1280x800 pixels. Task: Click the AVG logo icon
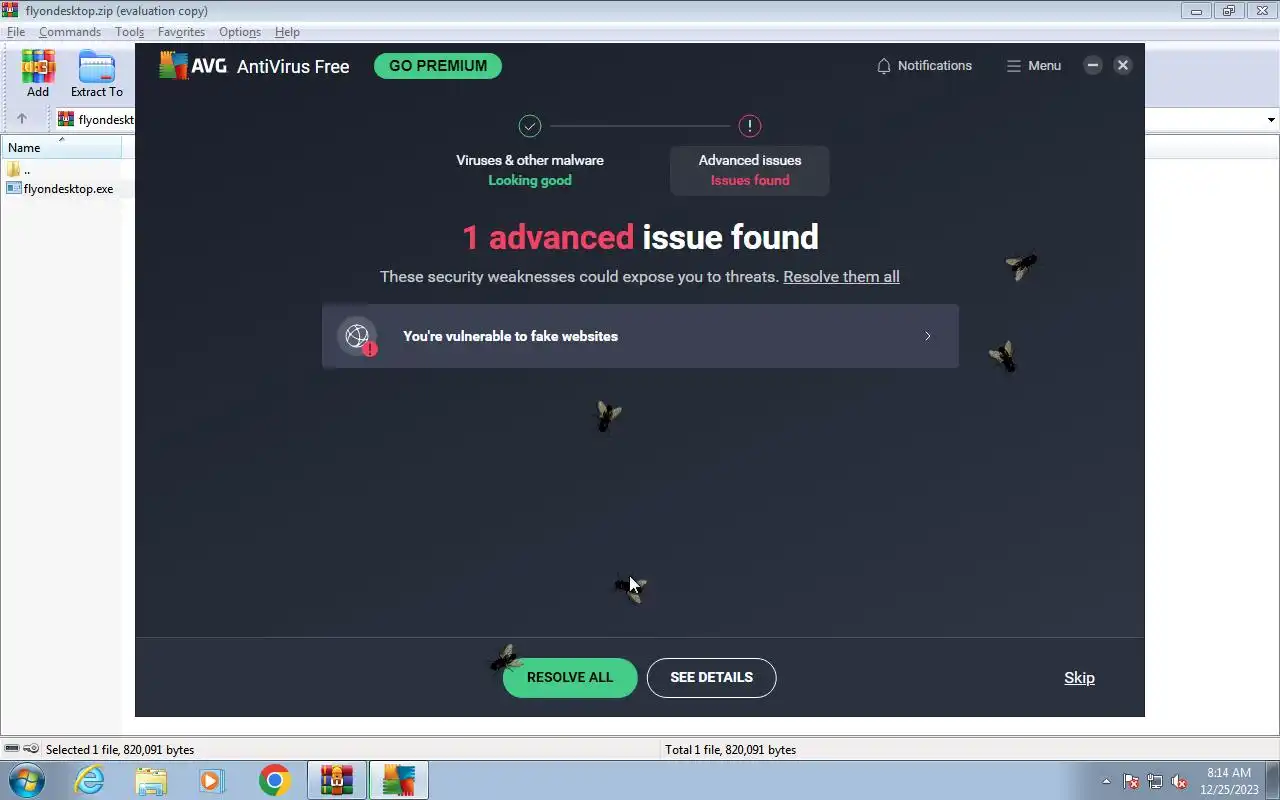tap(174, 66)
